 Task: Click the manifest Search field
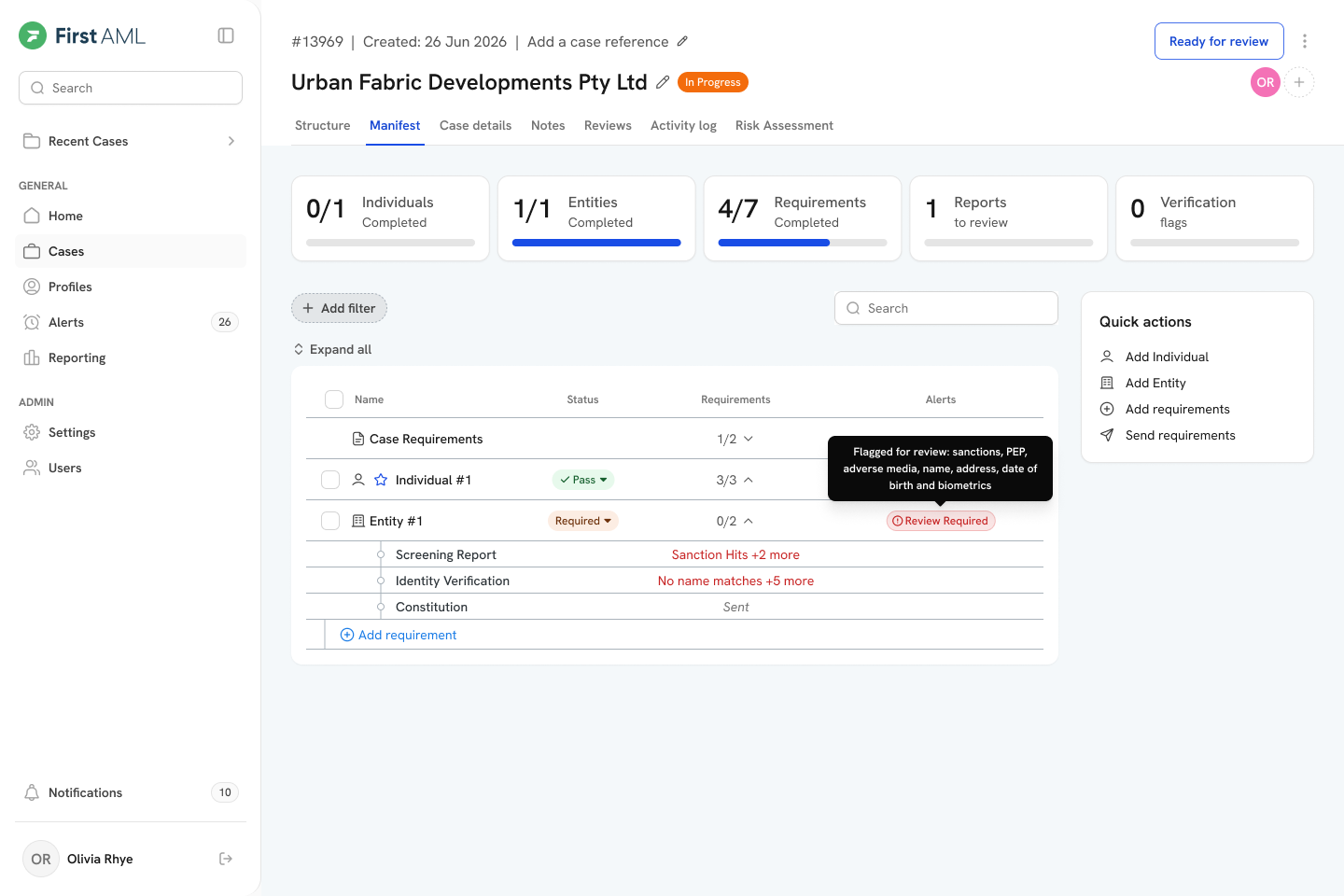(946, 308)
